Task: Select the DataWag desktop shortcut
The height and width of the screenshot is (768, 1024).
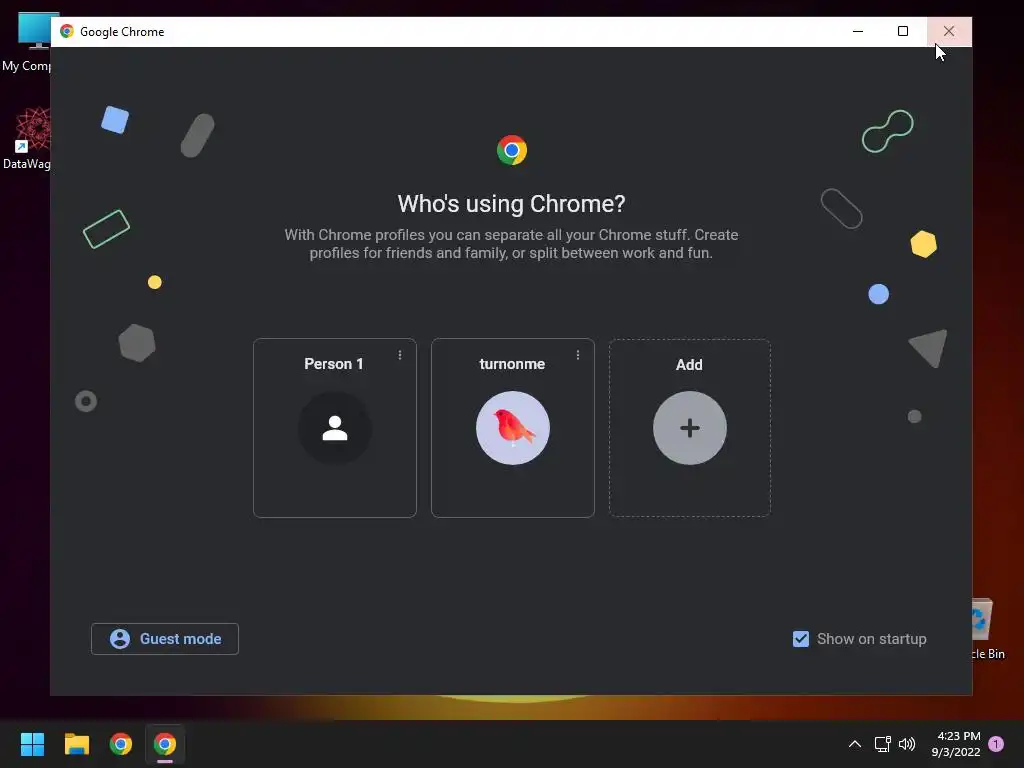Action: point(26,139)
